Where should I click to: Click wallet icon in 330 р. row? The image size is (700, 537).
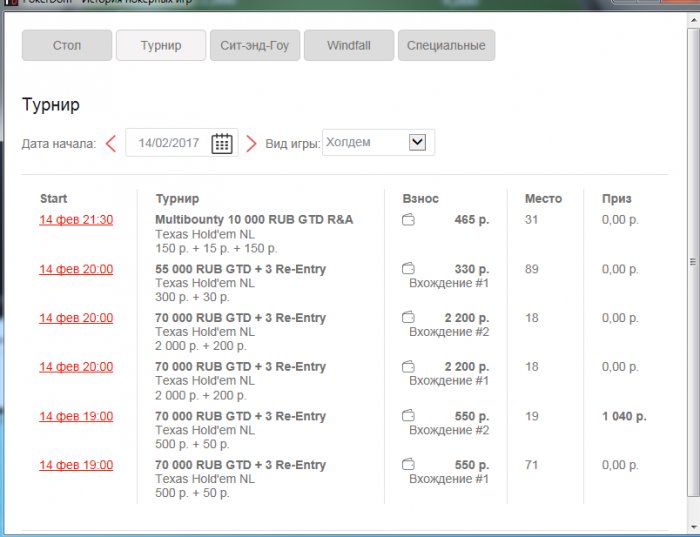click(408, 269)
